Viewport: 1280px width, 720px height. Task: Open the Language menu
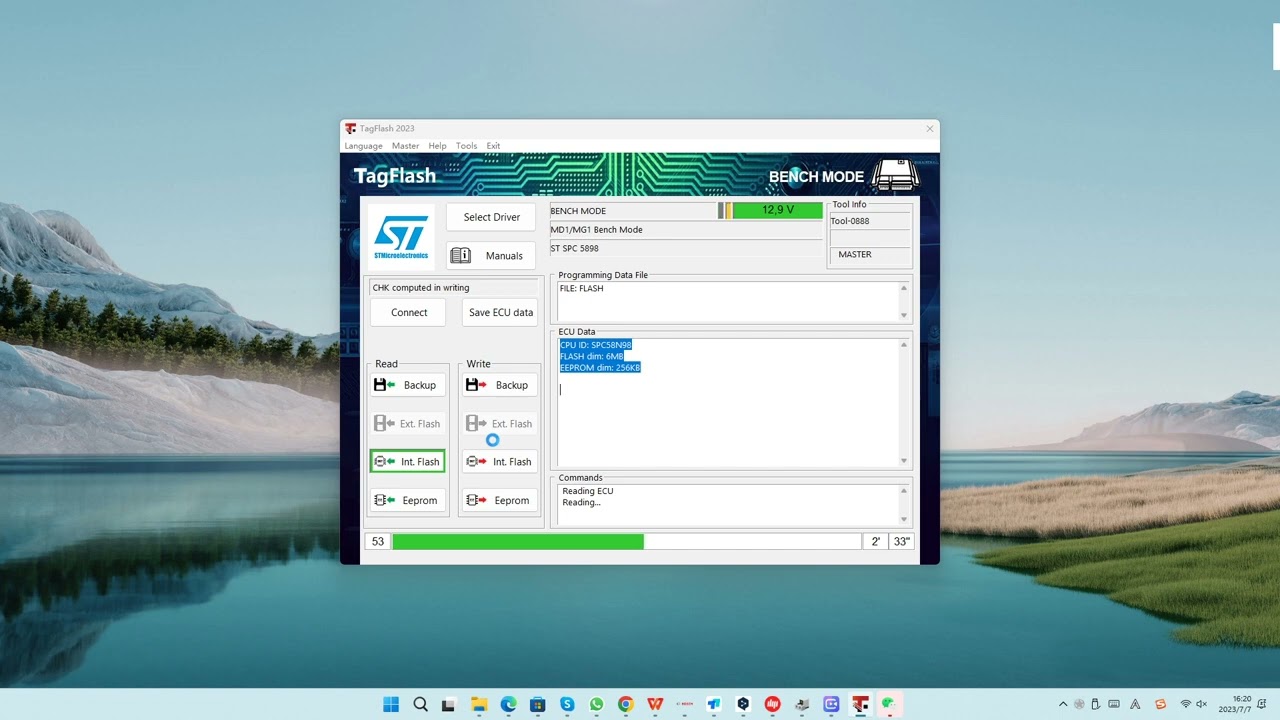pyautogui.click(x=363, y=146)
